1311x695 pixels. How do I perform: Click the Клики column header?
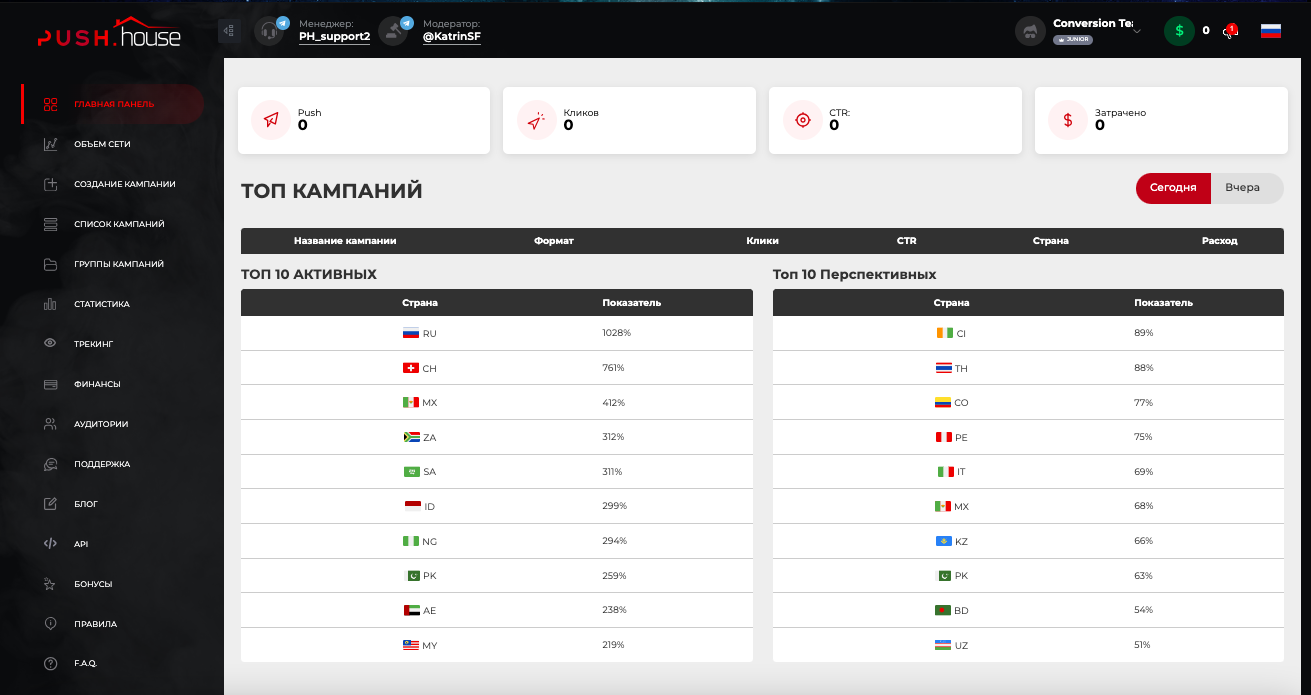(762, 241)
